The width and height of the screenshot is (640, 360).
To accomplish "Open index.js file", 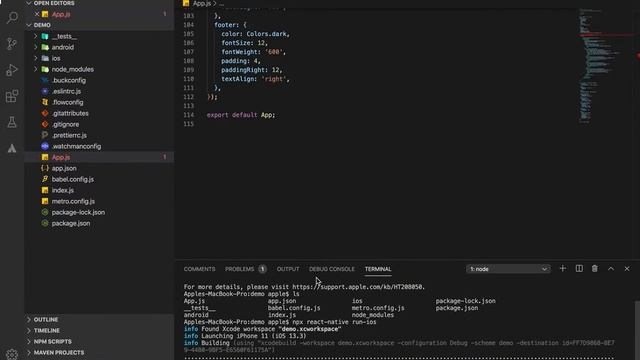I will [x=99, y=191].
